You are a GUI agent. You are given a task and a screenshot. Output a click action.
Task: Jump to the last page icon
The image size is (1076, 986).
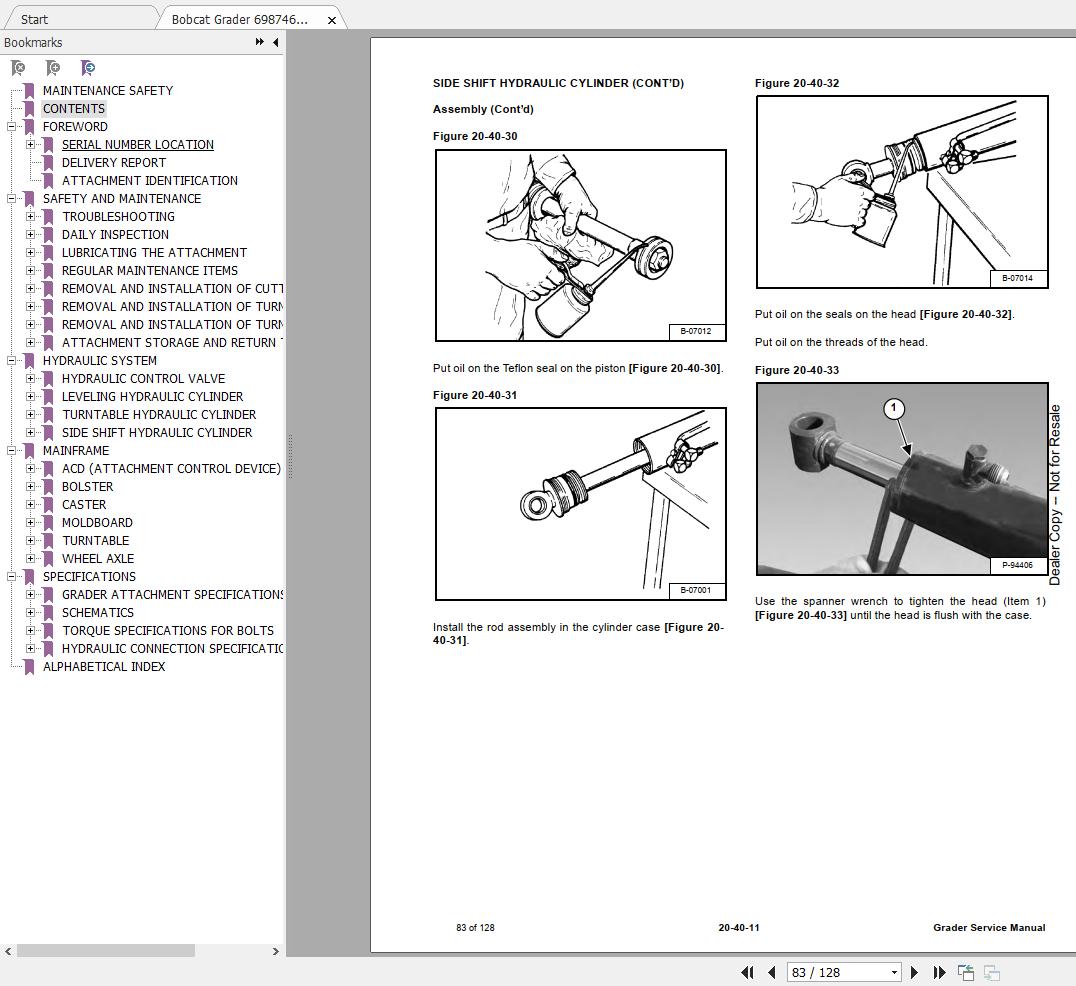pos(940,972)
